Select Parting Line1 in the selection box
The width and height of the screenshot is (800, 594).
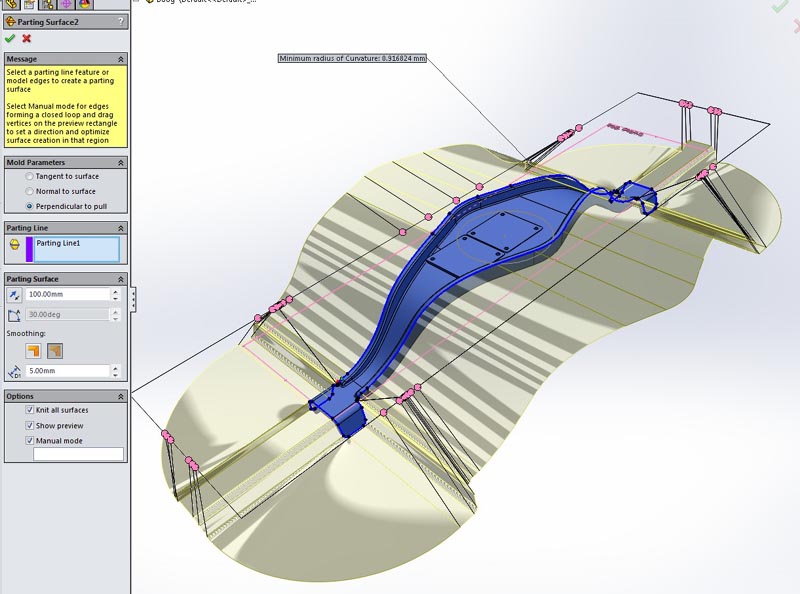tap(58, 243)
